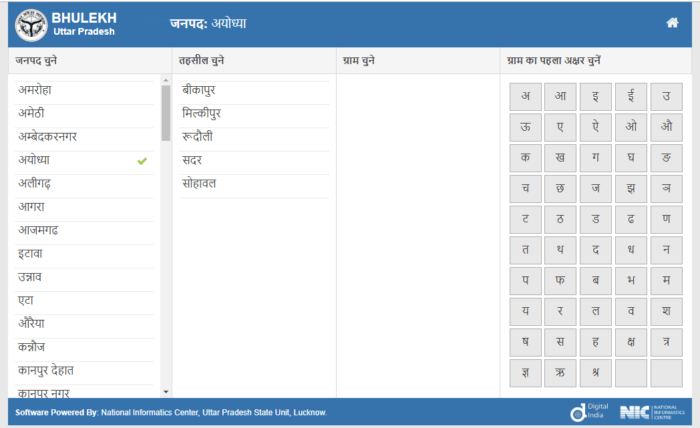700x428 pixels.
Task: Choose first letter क्ष
Action: (x=631, y=343)
